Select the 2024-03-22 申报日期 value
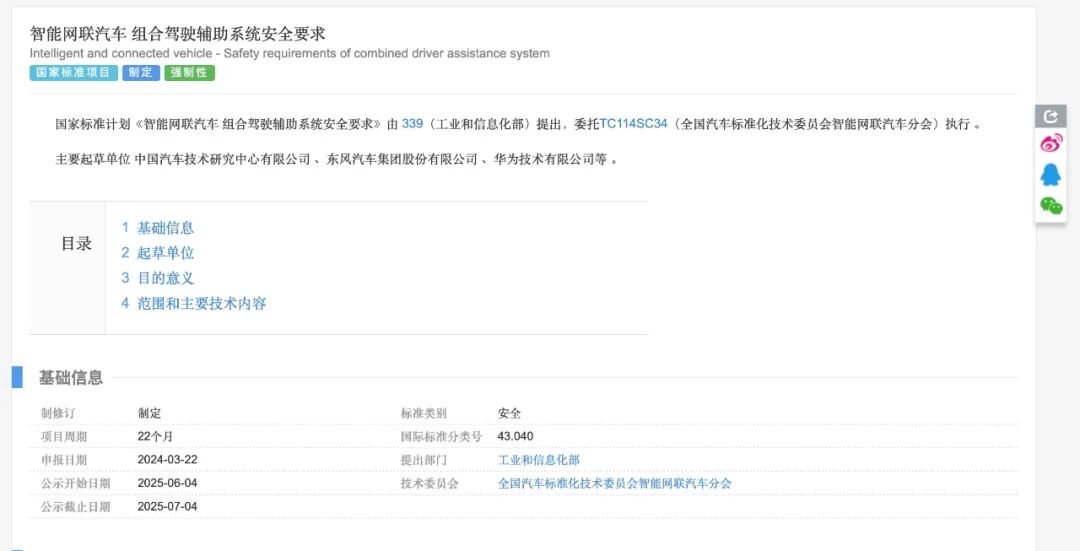This screenshot has width=1080, height=551. 167,460
